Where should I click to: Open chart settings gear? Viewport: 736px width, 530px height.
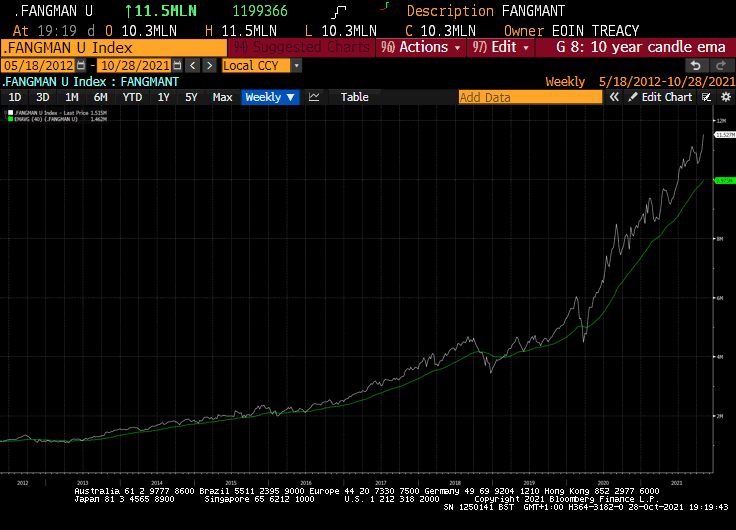pos(726,97)
